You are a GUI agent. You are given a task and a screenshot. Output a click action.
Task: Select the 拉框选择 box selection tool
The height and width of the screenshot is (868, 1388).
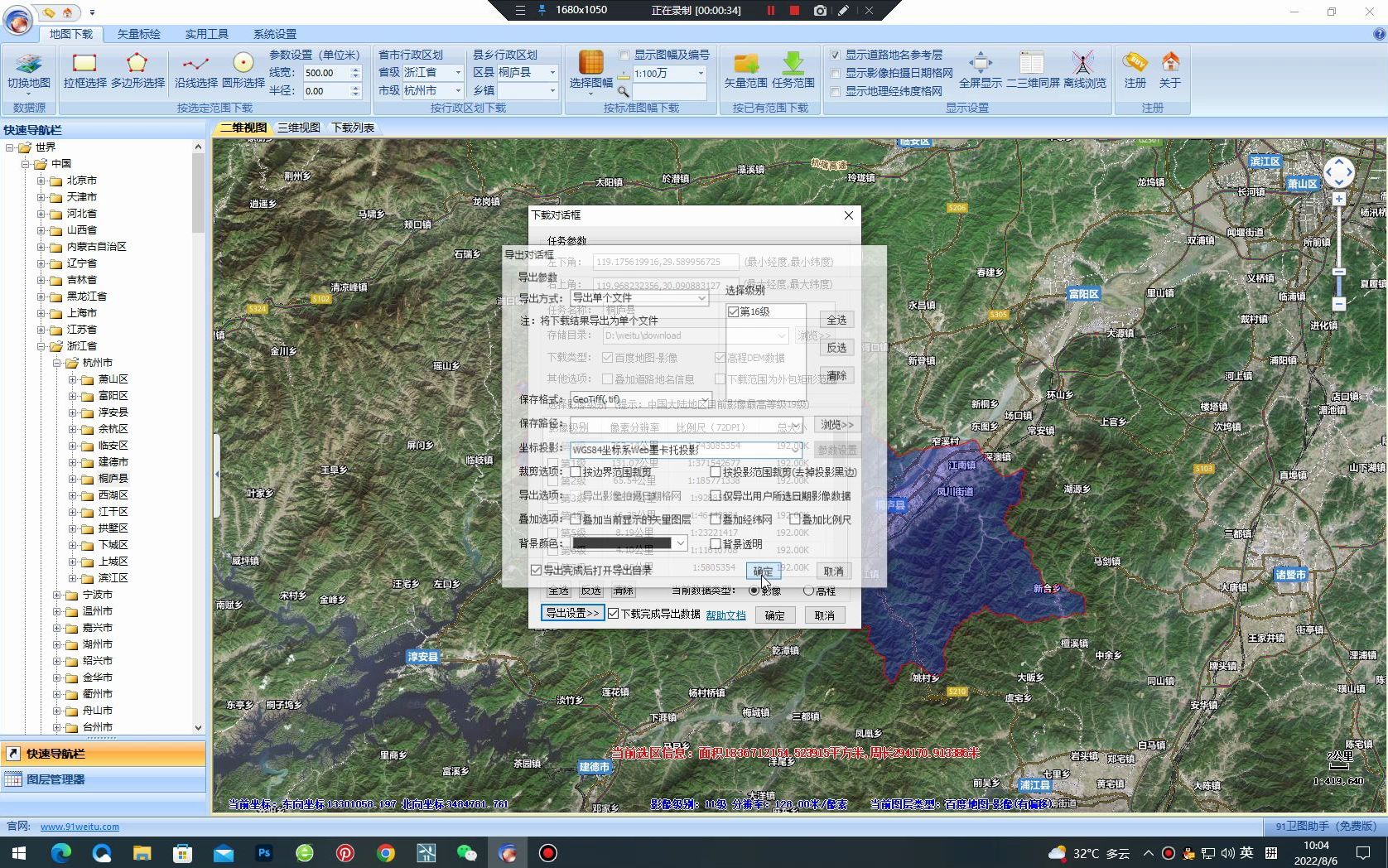[x=84, y=71]
